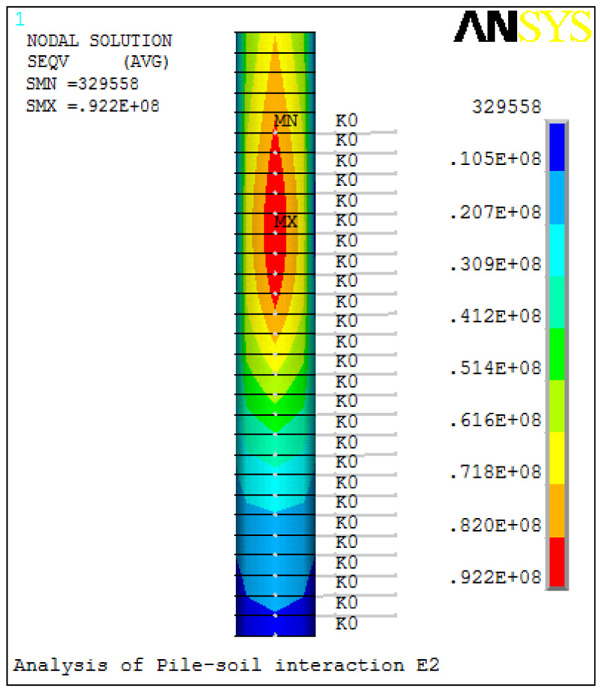Click the legend value .820E+08
600x689 pixels.
tap(496, 525)
